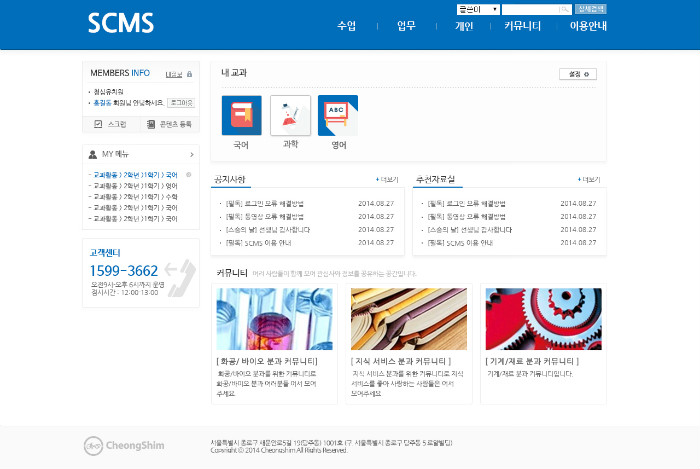Click the 과학 label under the flask icon

(x=290, y=144)
